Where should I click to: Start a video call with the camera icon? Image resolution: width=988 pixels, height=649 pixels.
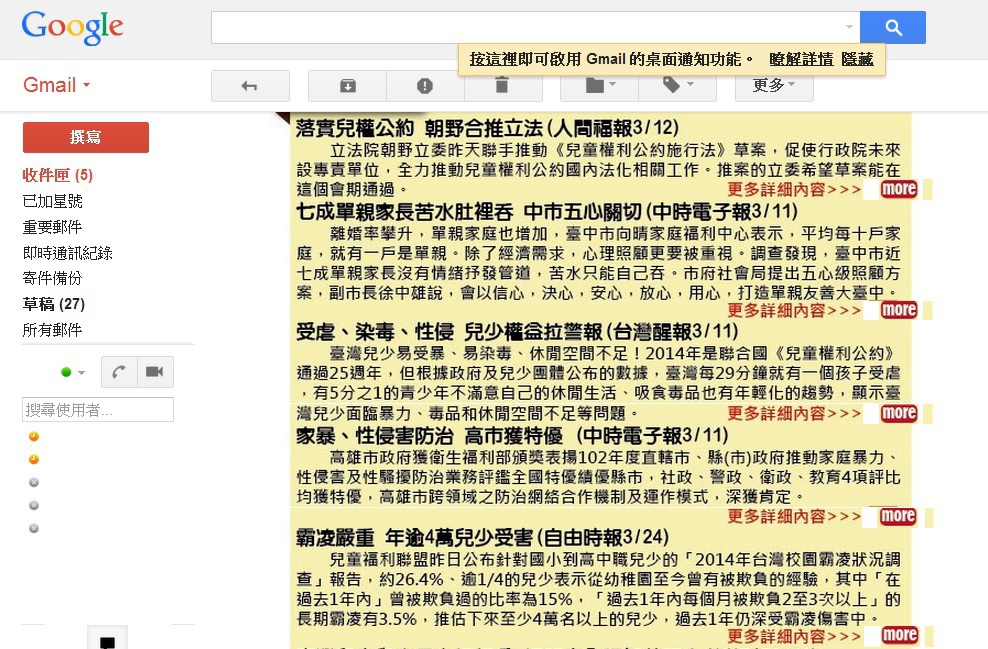(155, 372)
